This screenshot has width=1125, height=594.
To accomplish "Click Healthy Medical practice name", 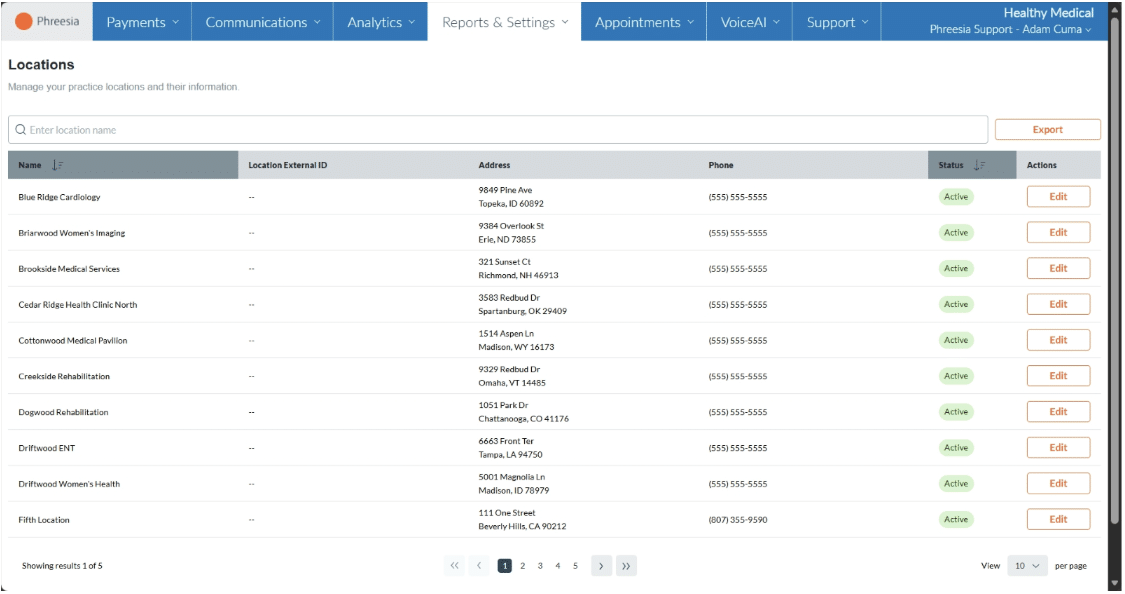I will (x=1048, y=13).
